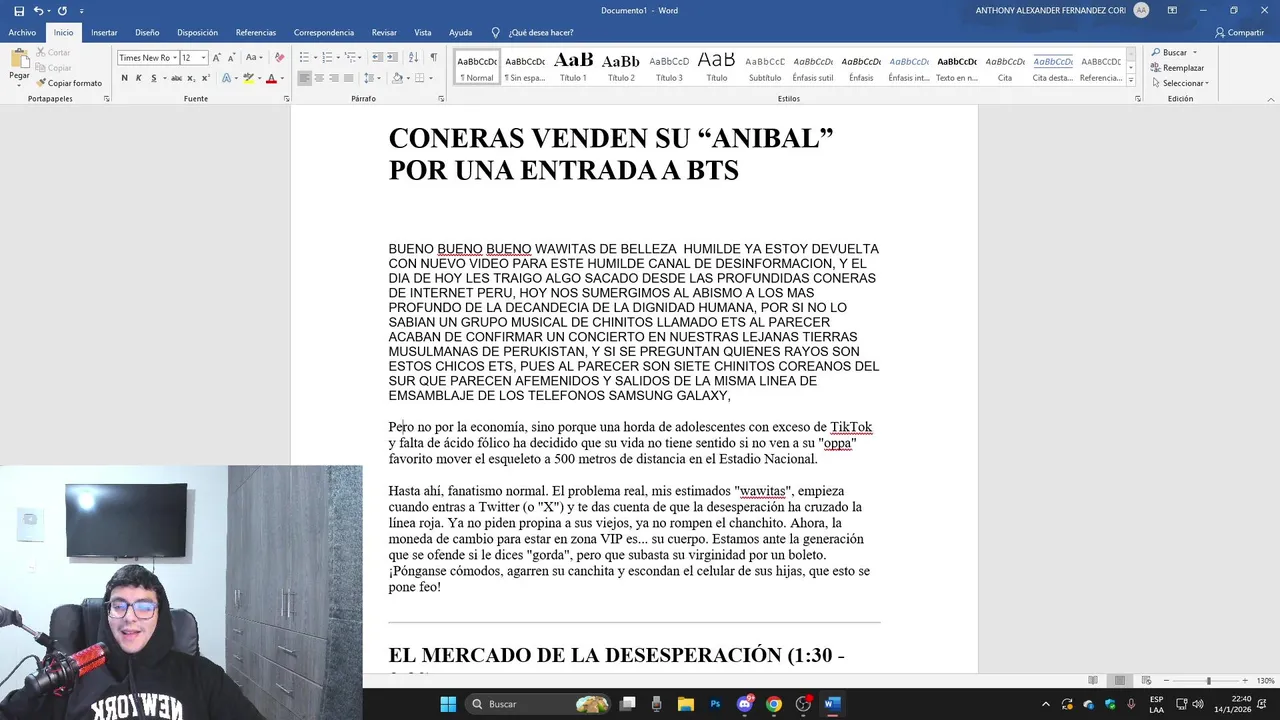Open Discord from the taskbar
Image resolution: width=1280 pixels, height=720 pixels.
pos(744,704)
